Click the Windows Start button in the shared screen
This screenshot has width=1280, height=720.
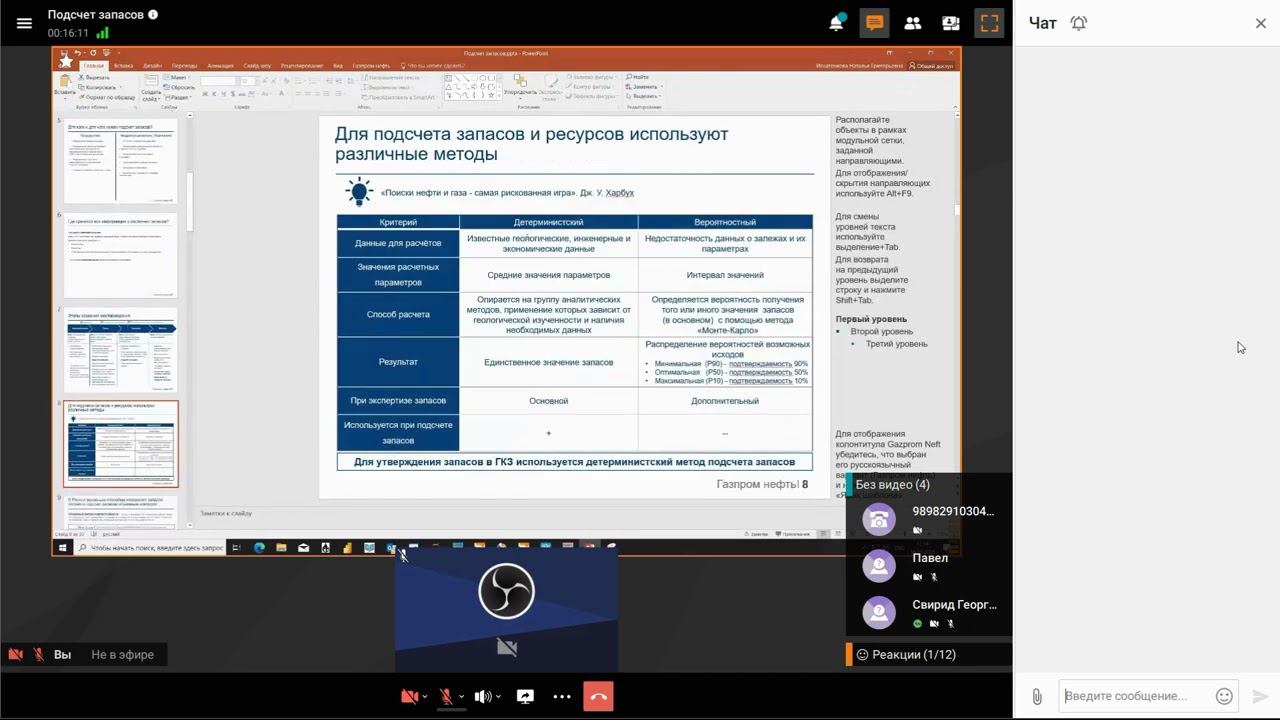coord(62,548)
